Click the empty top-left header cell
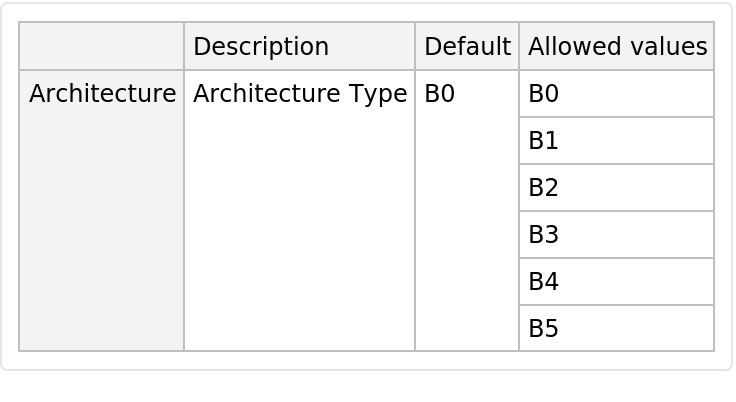 (101, 46)
